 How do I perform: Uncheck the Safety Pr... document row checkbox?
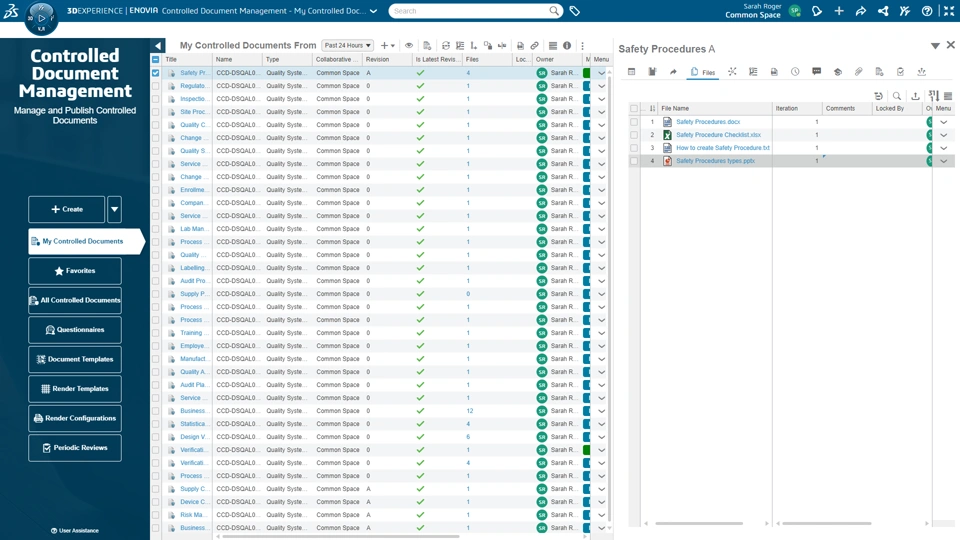[156, 73]
